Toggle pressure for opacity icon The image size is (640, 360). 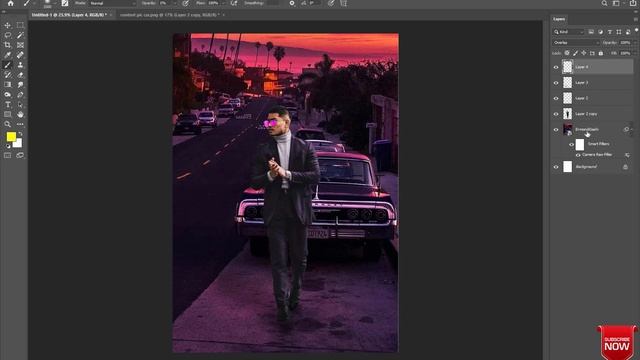(x=186, y=3)
